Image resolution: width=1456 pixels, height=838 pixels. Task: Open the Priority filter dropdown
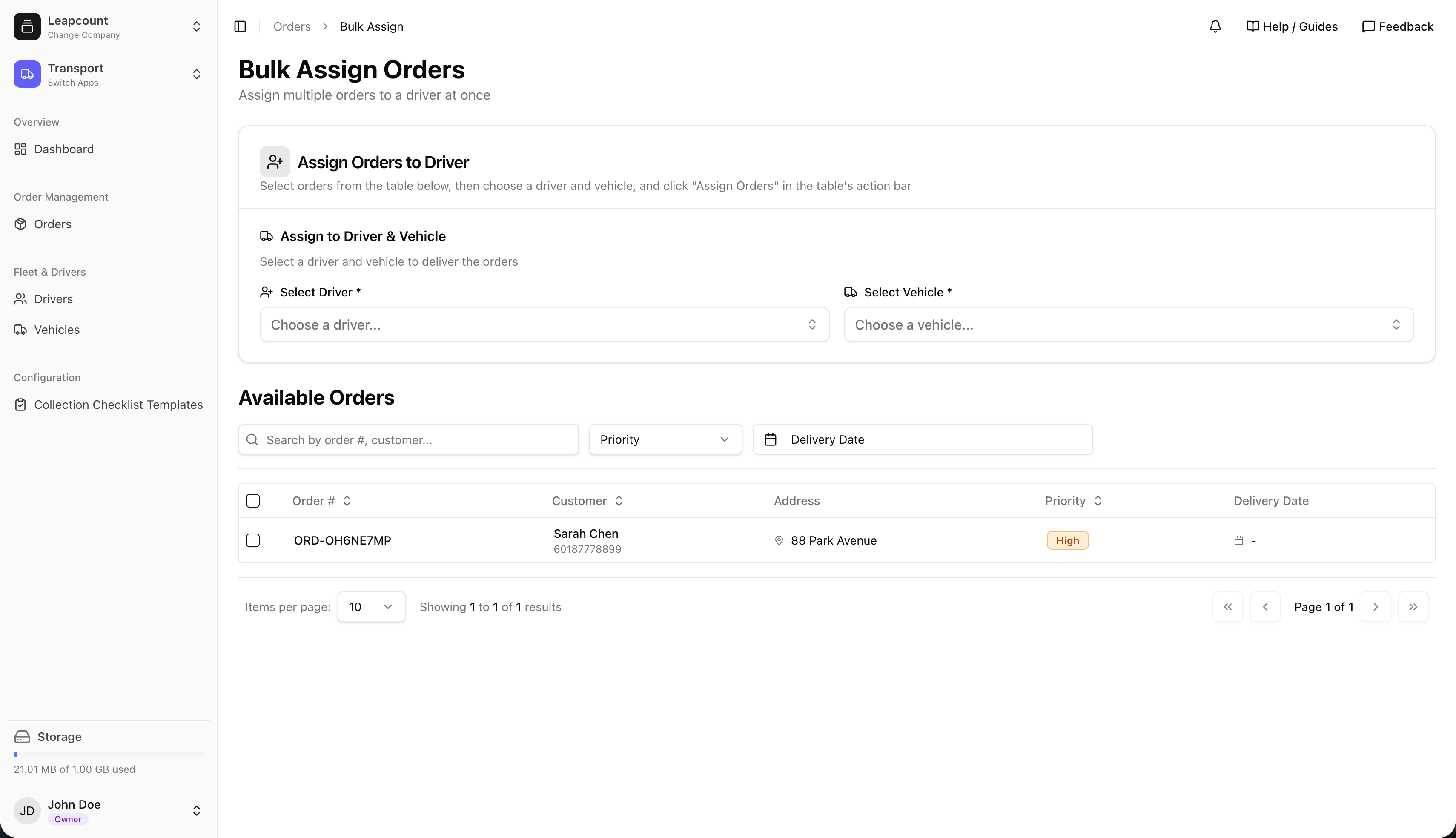pos(665,440)
